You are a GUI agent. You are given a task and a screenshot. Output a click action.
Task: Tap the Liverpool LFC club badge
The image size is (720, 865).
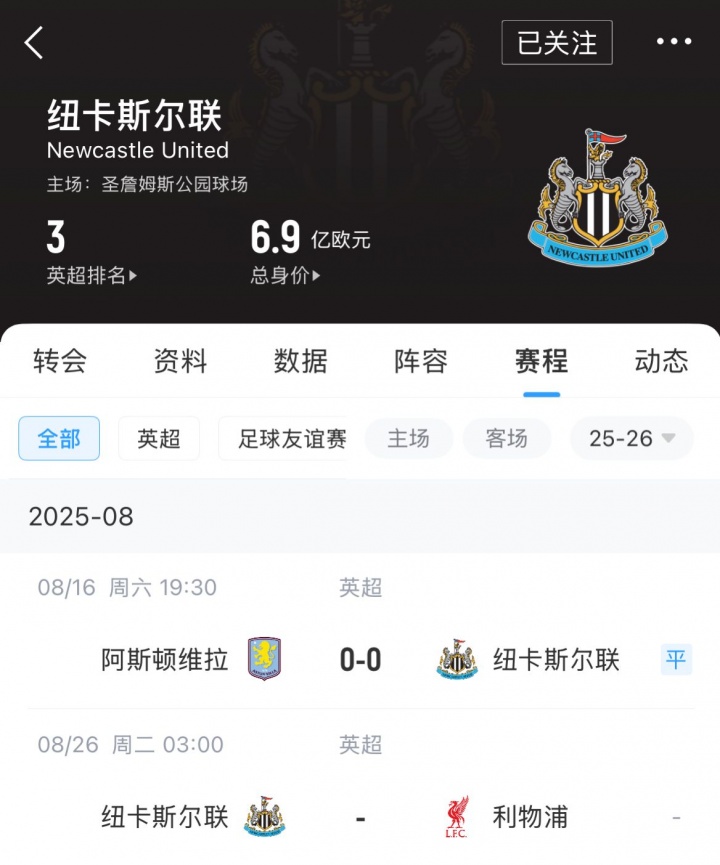[x=457, y=816]
